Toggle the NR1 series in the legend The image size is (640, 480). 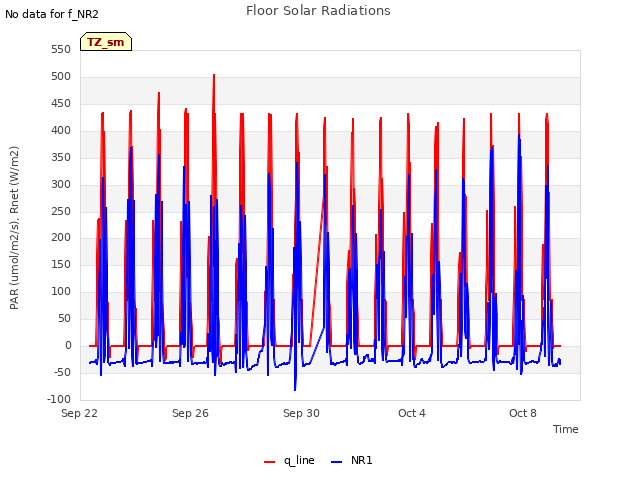(352, 460)
